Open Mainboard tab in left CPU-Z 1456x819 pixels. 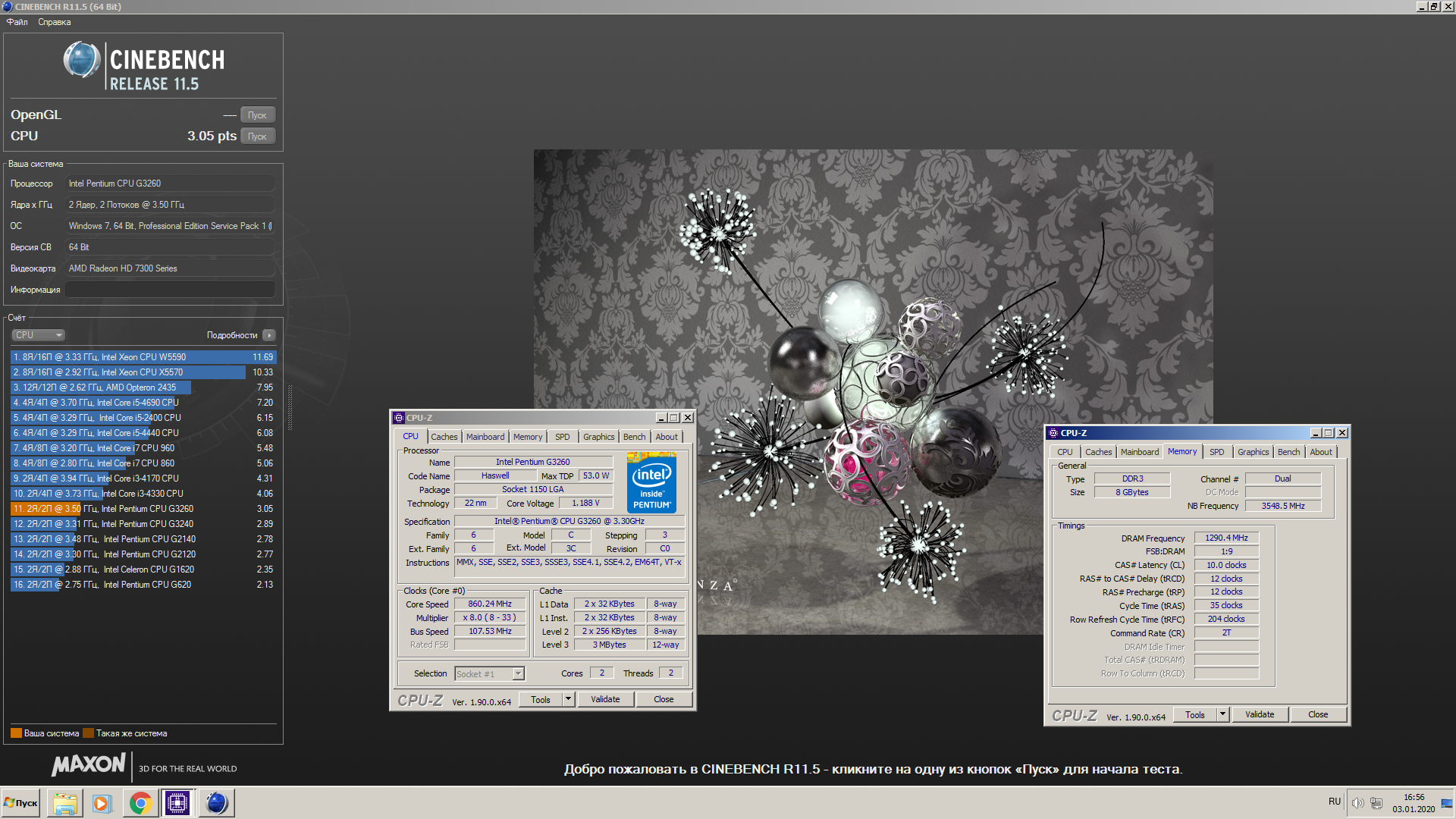tap(485, 437)
